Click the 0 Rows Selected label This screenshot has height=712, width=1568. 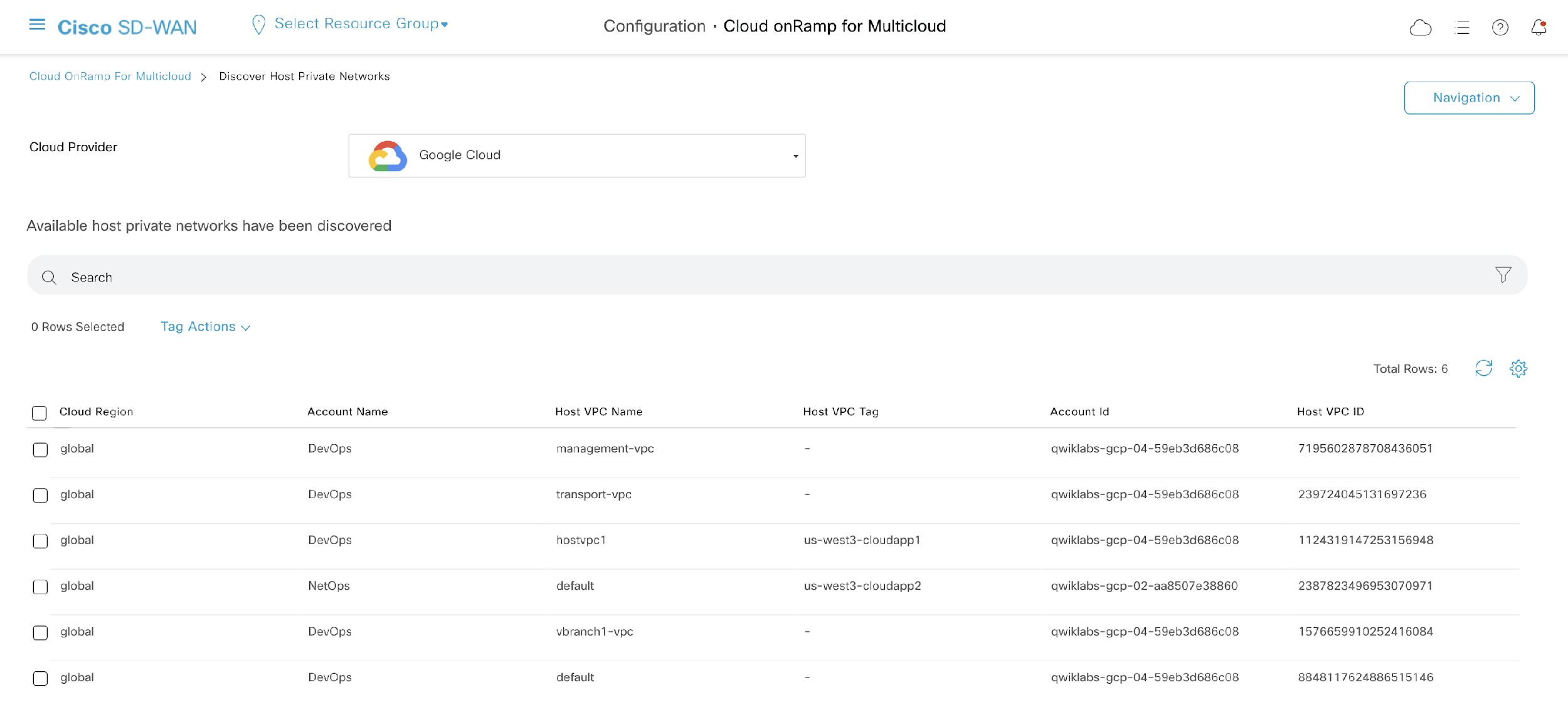coord(78,327)
